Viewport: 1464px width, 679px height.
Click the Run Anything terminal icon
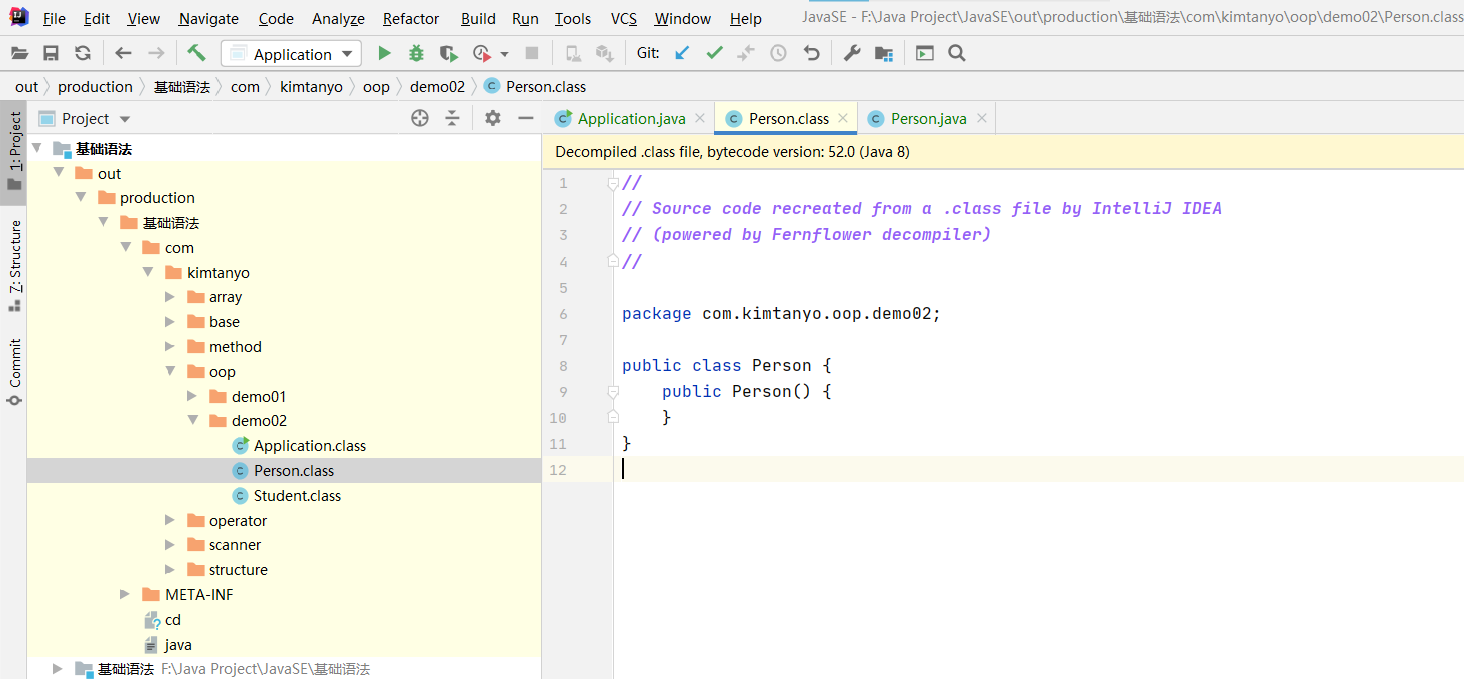(925, 53)
